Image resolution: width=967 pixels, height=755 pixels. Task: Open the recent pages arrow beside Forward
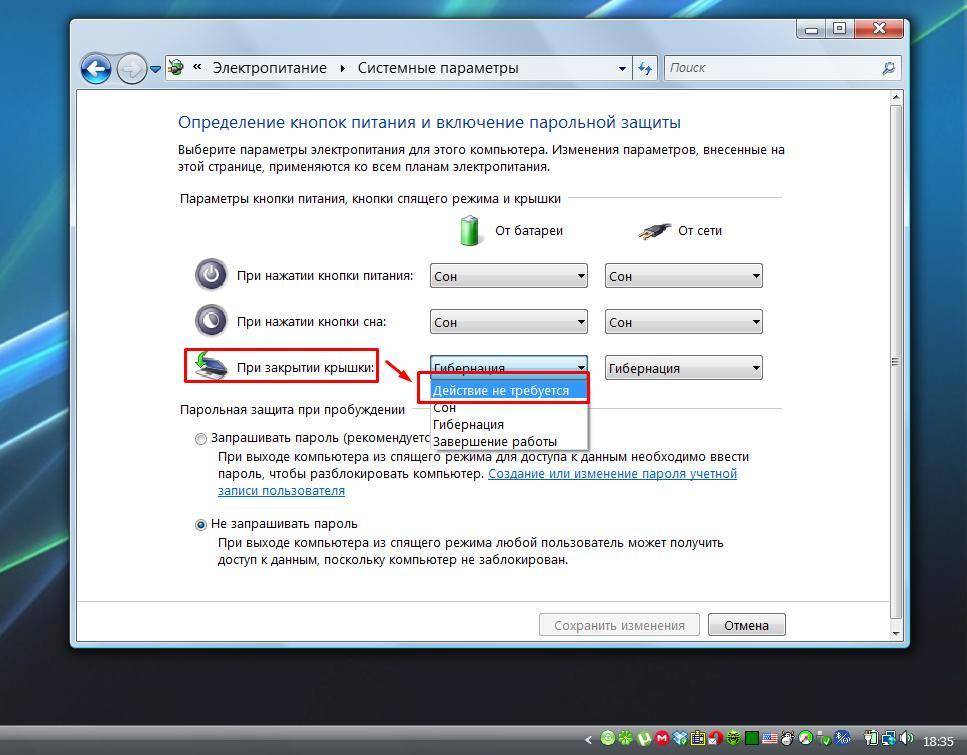click(155, 69)
